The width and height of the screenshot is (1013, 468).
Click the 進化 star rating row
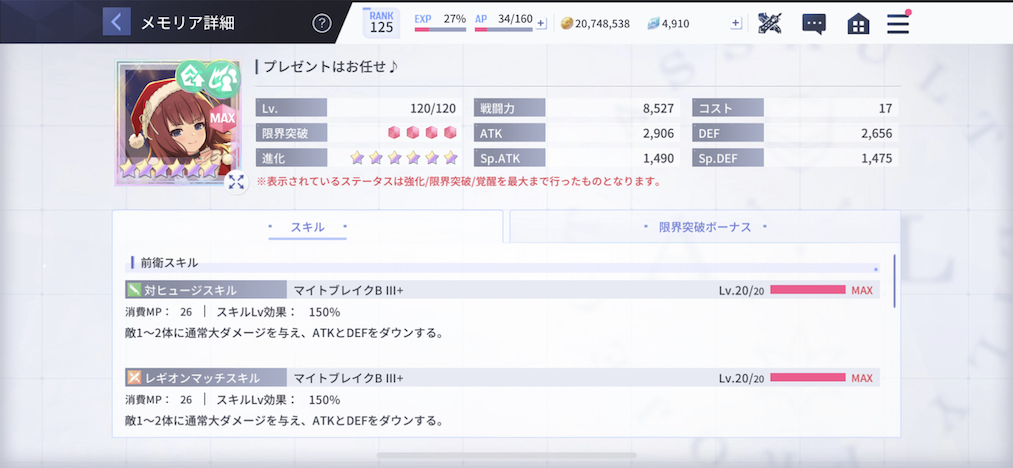404,158
